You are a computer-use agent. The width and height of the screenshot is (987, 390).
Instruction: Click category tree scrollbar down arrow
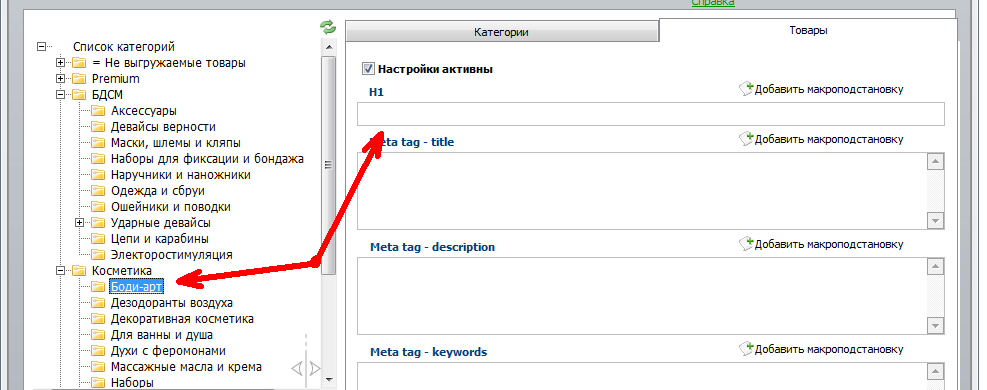(x=329, y=379)
